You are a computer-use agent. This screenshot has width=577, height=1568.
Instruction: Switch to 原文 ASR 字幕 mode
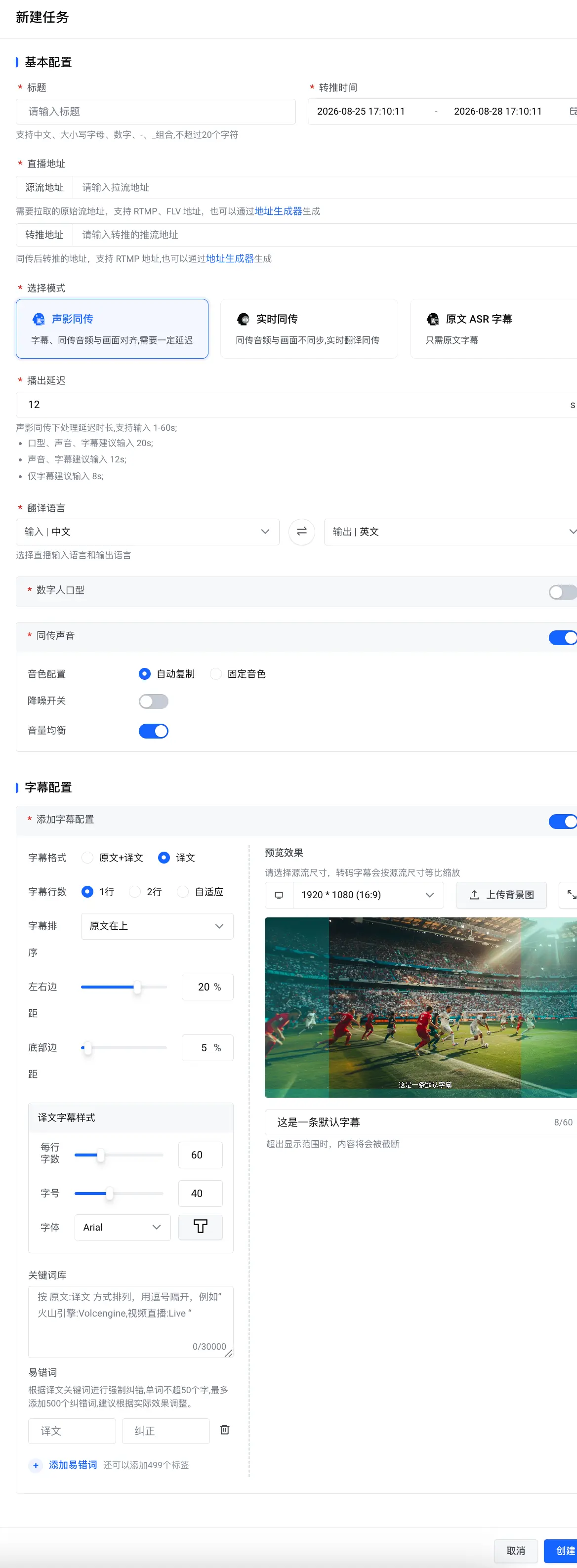(x=494, y=329)
